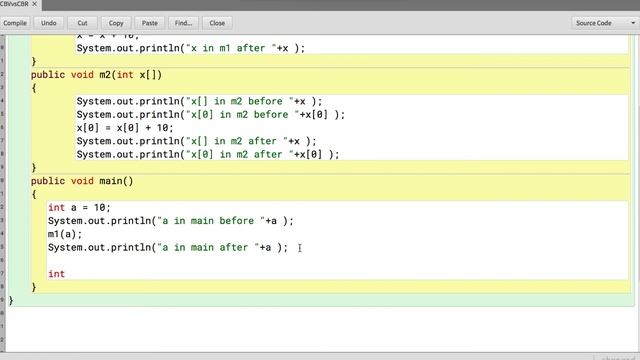
Task: Click the Close toolbar button
Action: pos(217,23)
